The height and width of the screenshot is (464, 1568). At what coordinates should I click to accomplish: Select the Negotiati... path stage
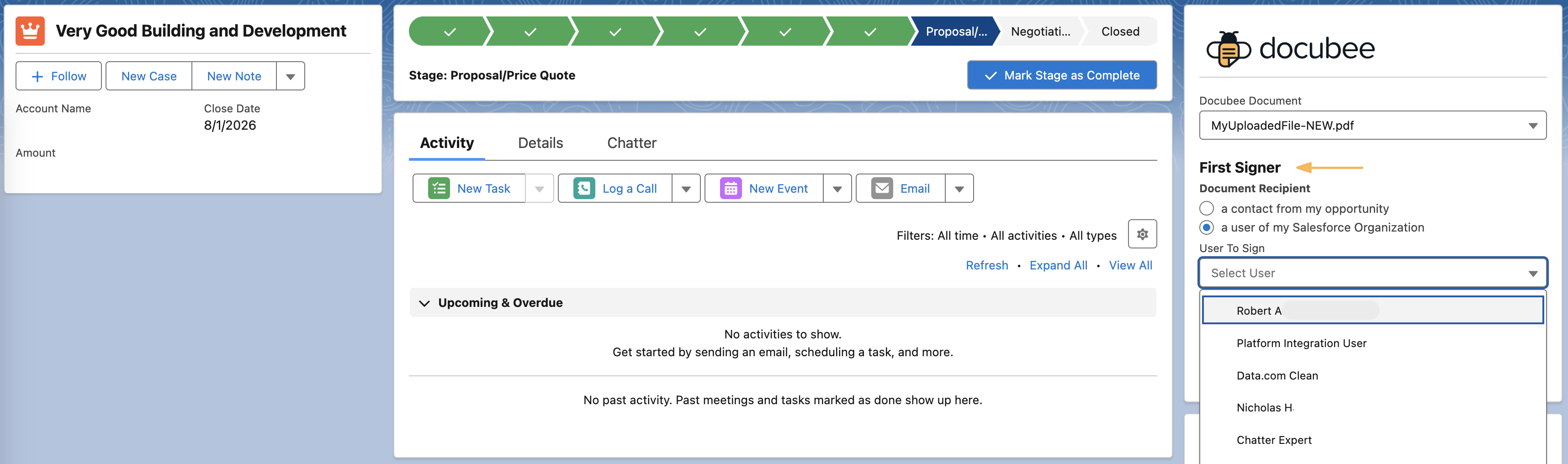tap(1040, 32)
